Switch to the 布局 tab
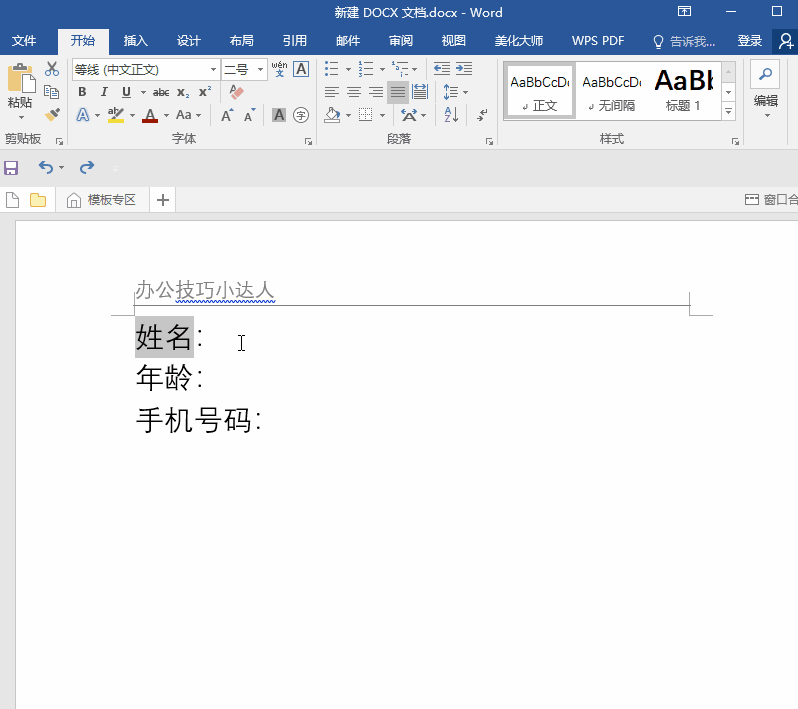This screenshot has width=798, height=709. point(241,41)
